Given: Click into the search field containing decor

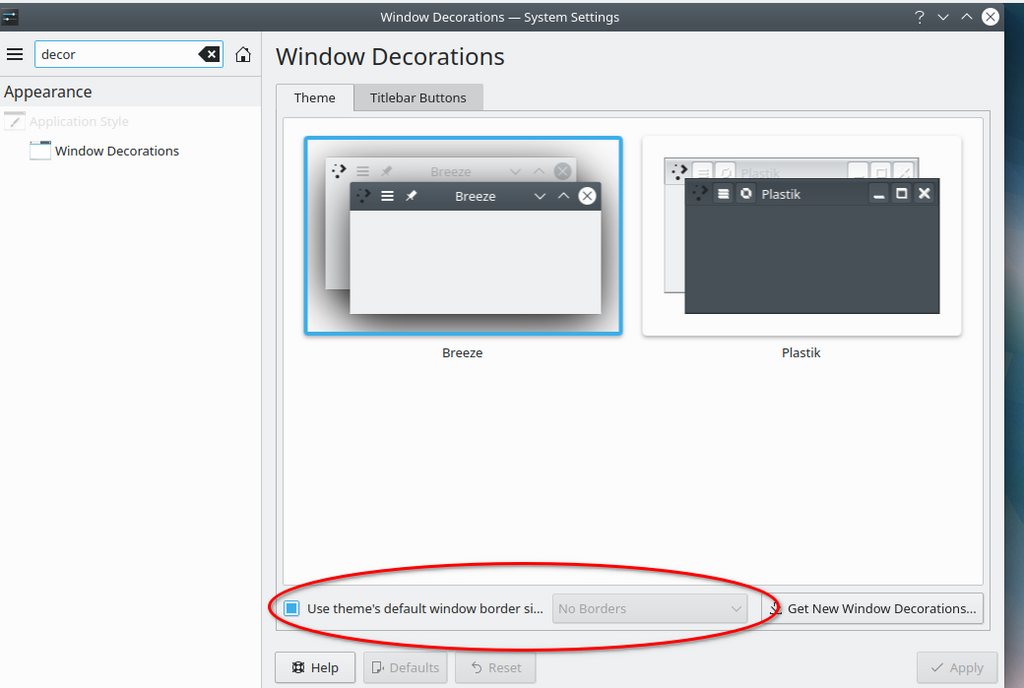Looking at the screenshot, I should 115,54.
